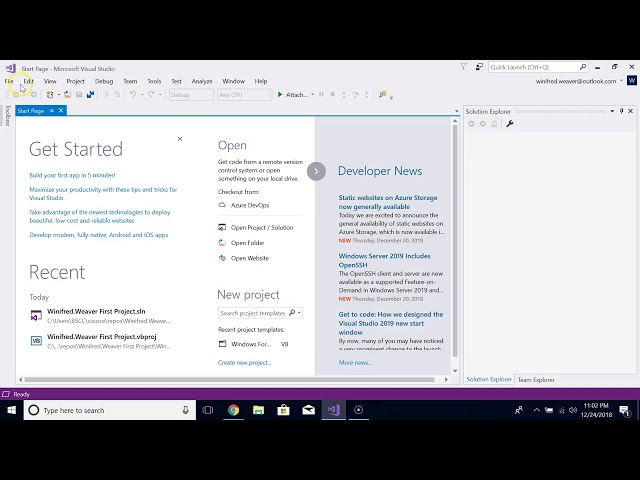Open the File menu

9,81
